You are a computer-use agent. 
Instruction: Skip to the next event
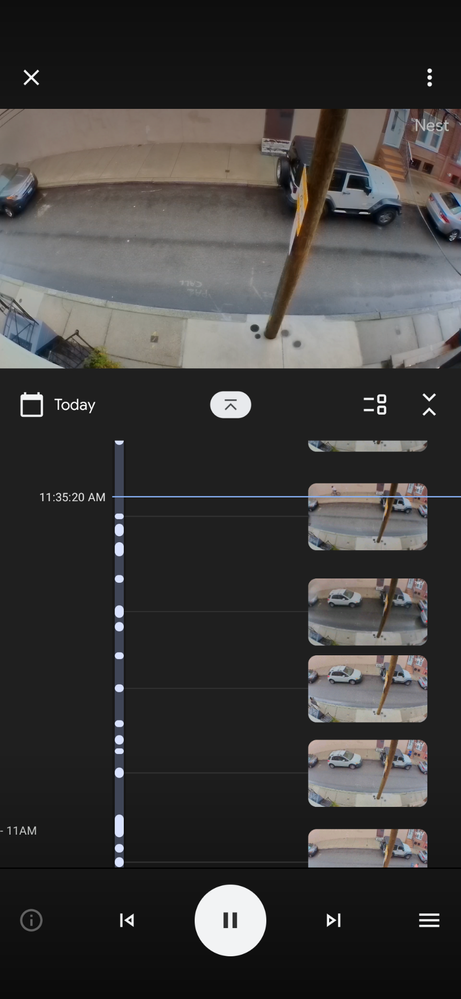(334, 920)
